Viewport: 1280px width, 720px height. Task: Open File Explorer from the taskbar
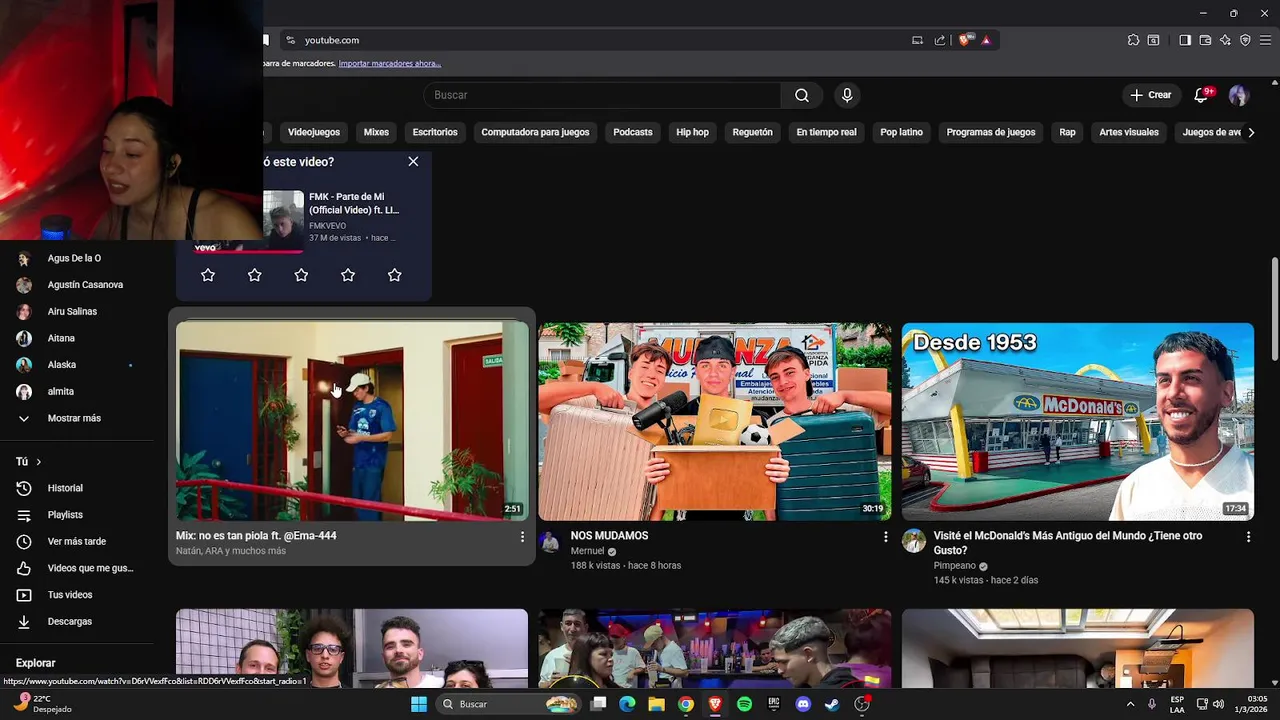pos(656,704)
